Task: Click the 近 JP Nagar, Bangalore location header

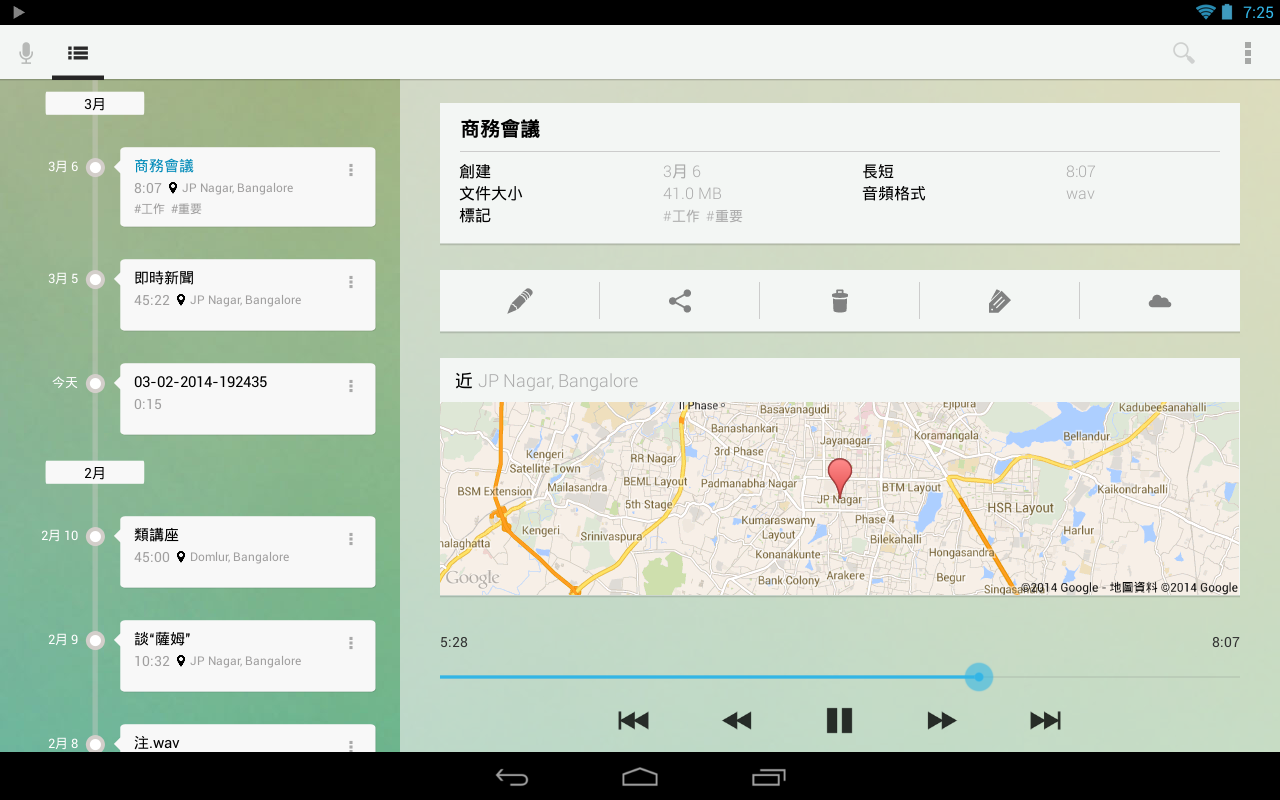Action: [x=840, y=380]
